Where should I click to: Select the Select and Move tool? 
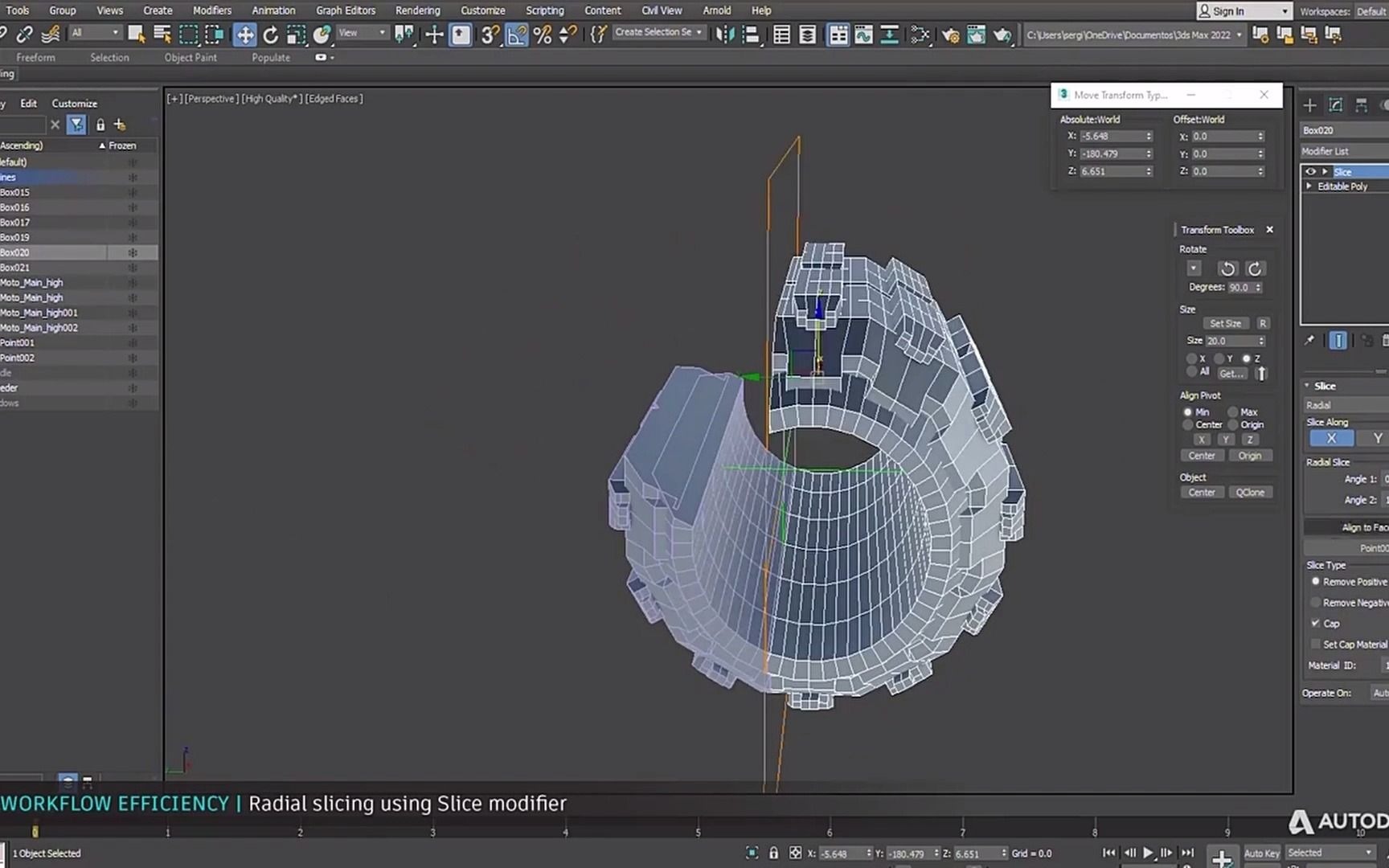244,35
